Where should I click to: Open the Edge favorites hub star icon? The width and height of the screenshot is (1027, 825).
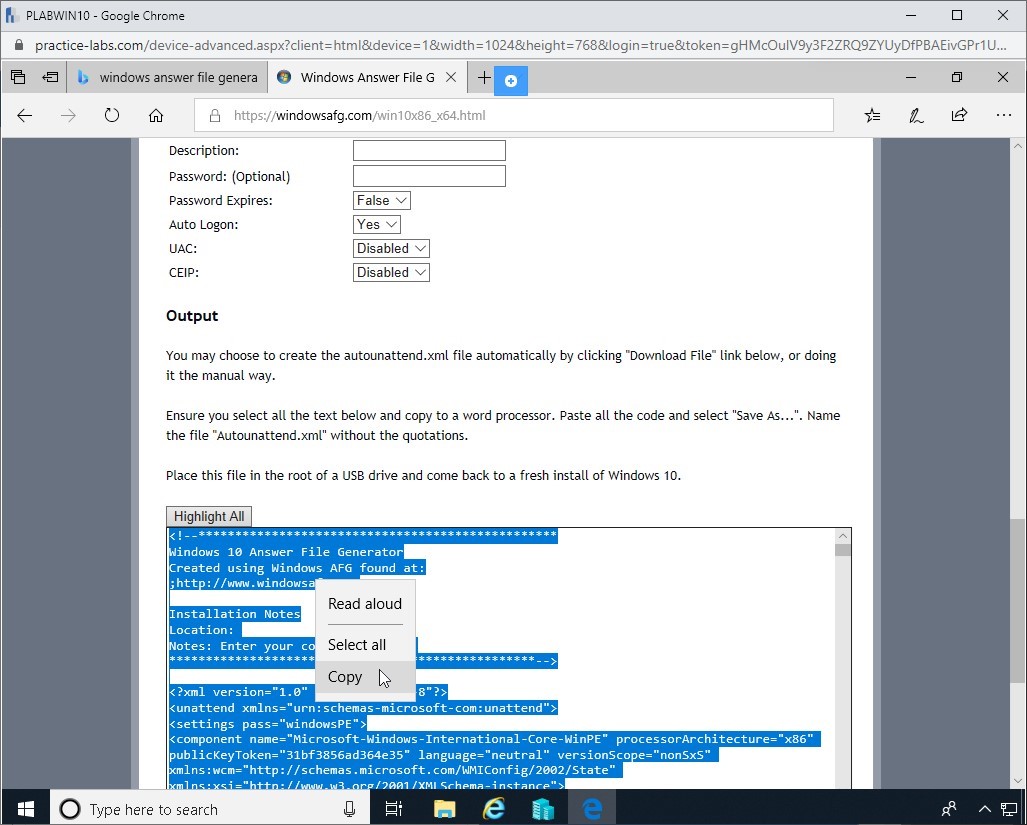(872, 116)
